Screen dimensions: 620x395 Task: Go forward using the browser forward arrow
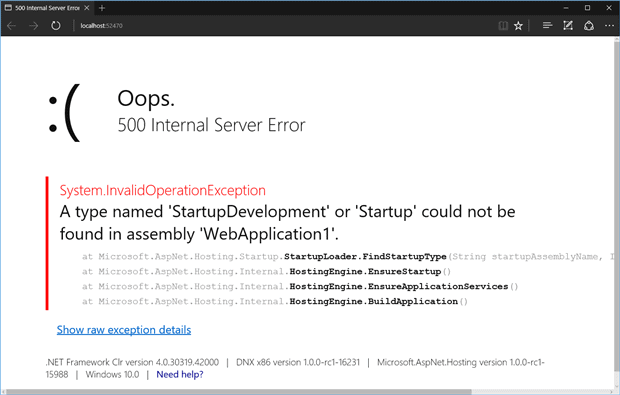tap(34, 26)
